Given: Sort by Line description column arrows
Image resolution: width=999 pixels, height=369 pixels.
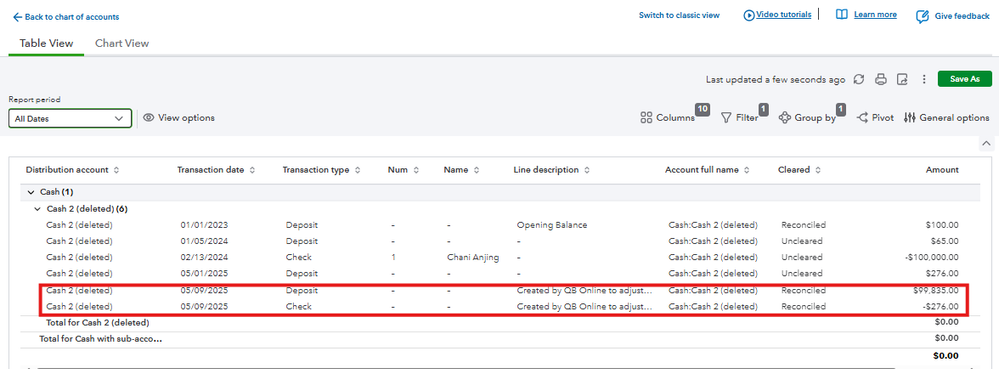Looking at the screenshot, I should point(587,170).
